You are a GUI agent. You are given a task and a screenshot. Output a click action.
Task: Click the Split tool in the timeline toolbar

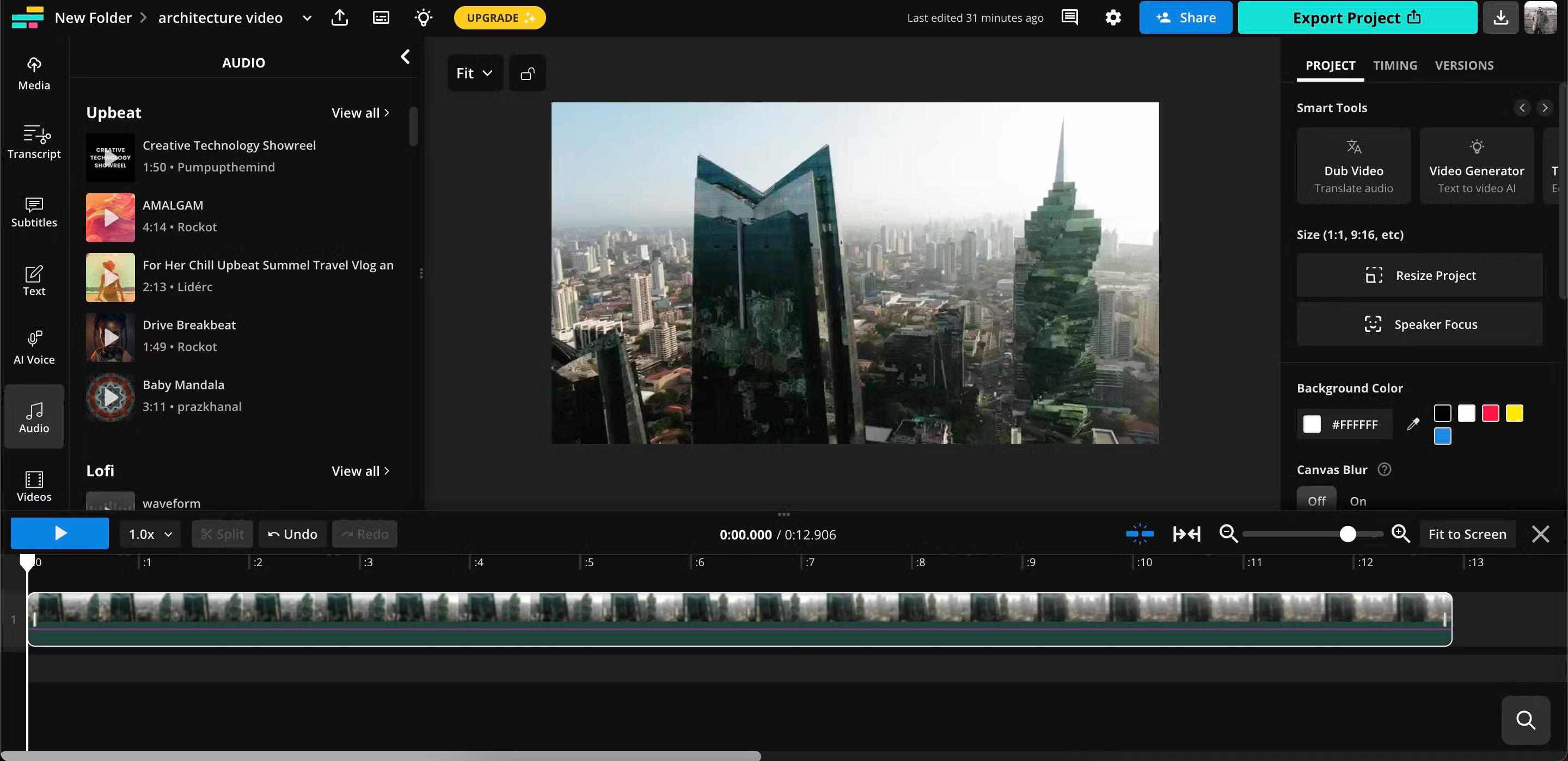[x=222, y=533]
